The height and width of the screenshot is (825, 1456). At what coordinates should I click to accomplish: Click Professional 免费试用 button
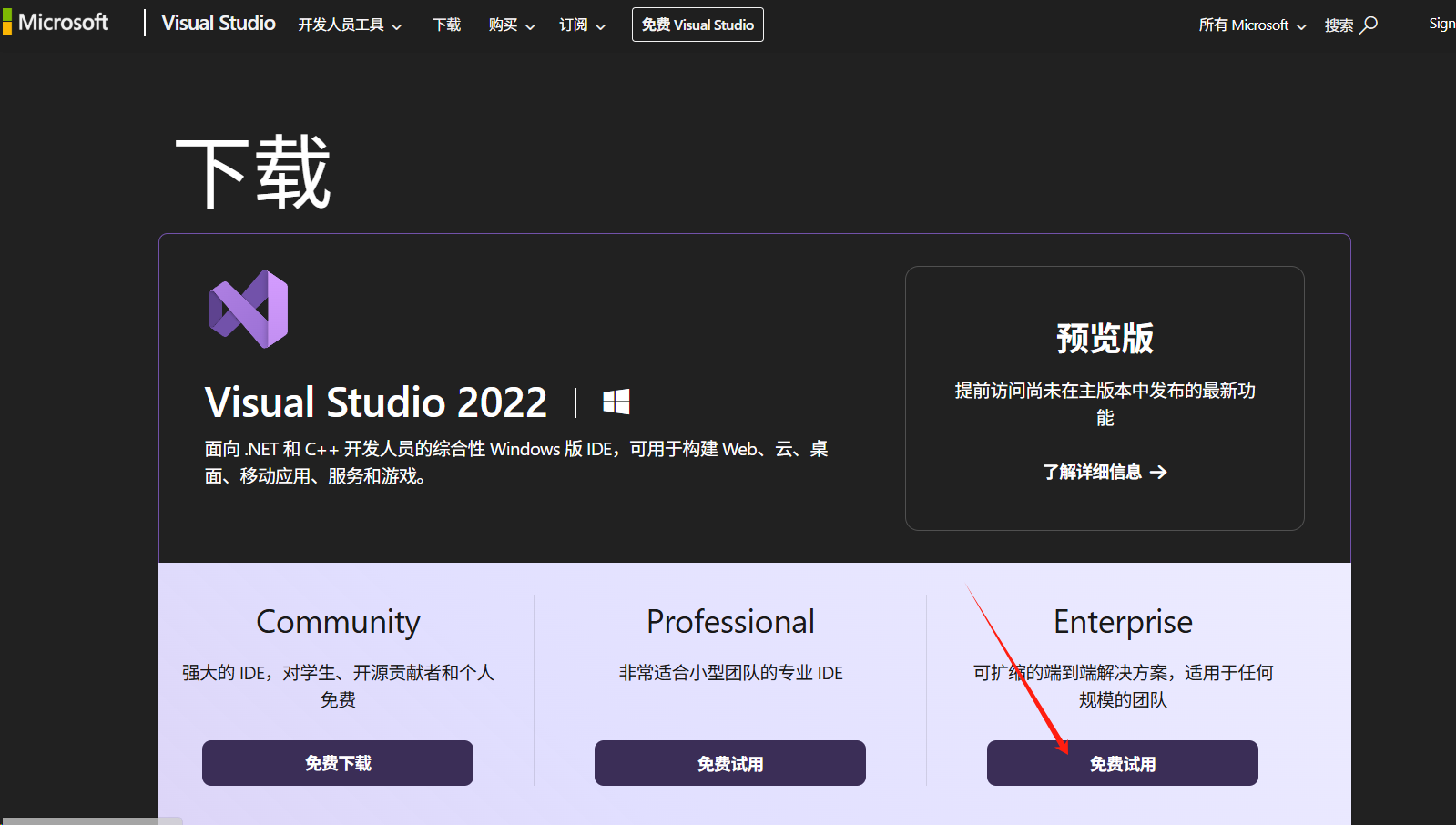click(x=730, y=763)
